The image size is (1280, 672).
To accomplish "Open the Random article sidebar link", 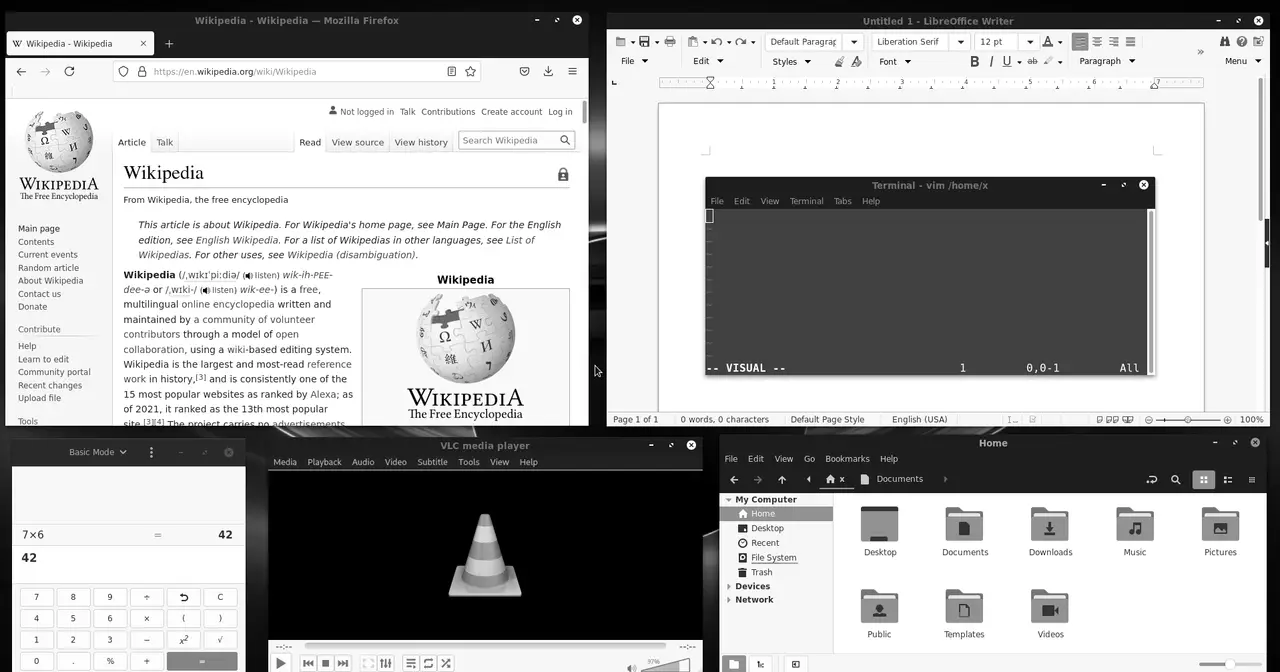I will [48, 268].
